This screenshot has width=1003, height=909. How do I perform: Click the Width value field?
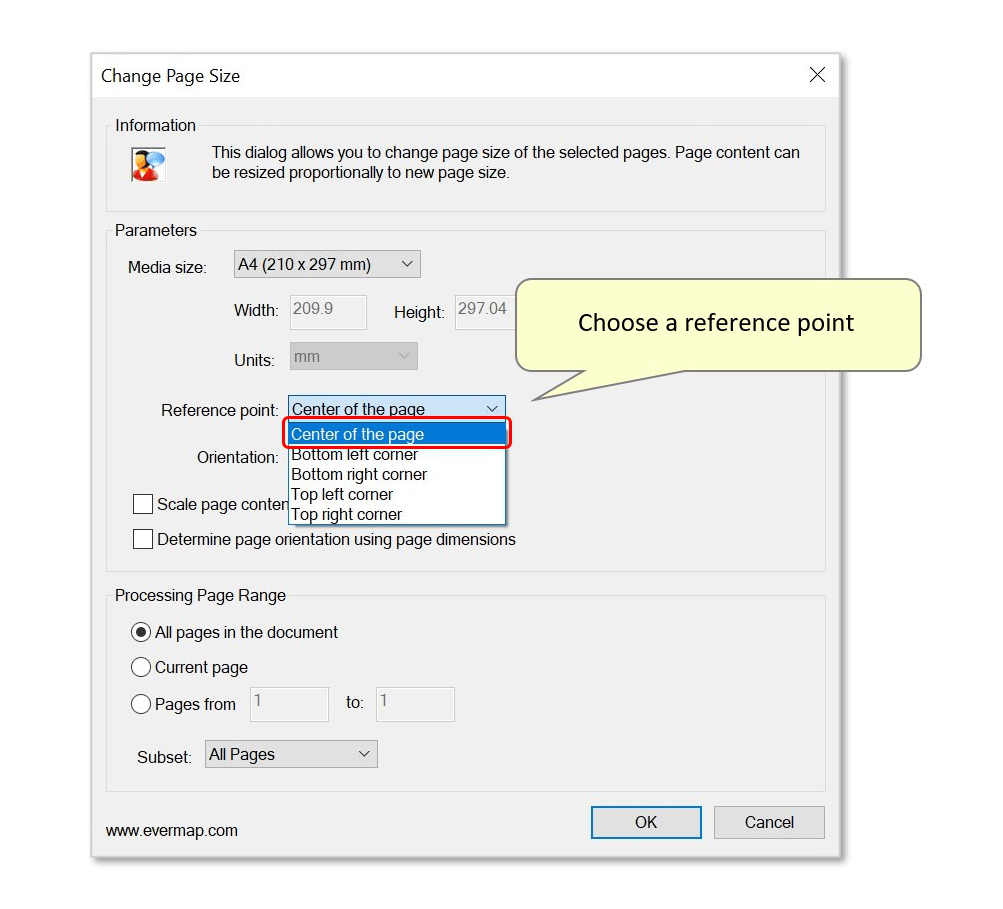tap(327, 311)
